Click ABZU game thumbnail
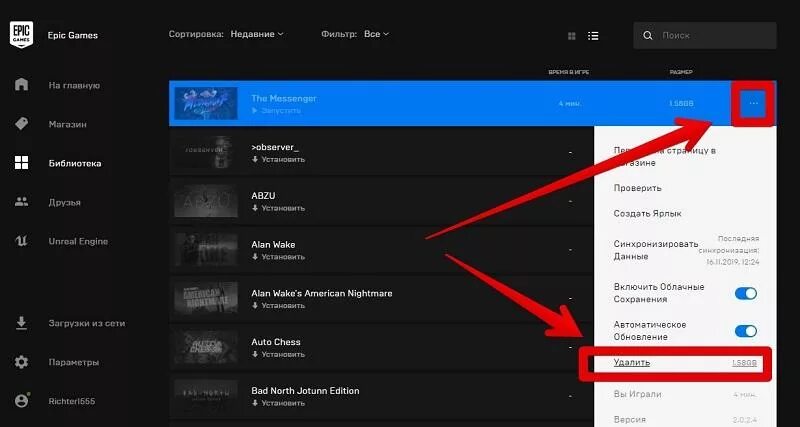Screen dimensions: 800x427 [x=206, y=201]
